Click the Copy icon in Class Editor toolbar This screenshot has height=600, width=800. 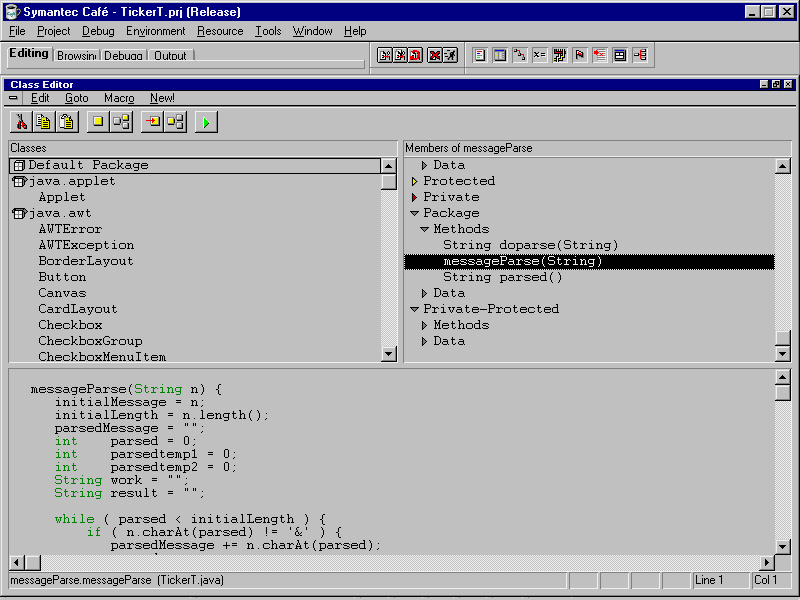[x=44, y=122]
